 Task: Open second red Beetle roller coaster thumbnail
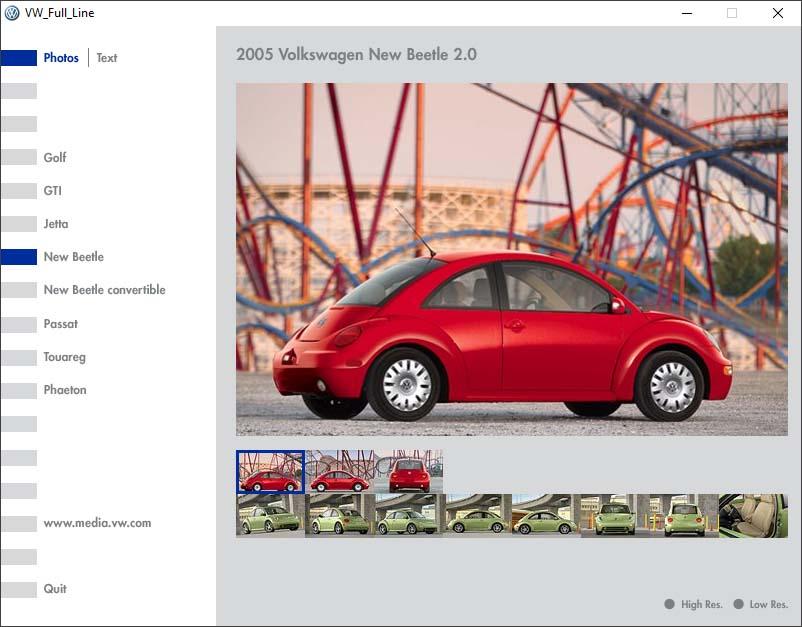point(340,472)
